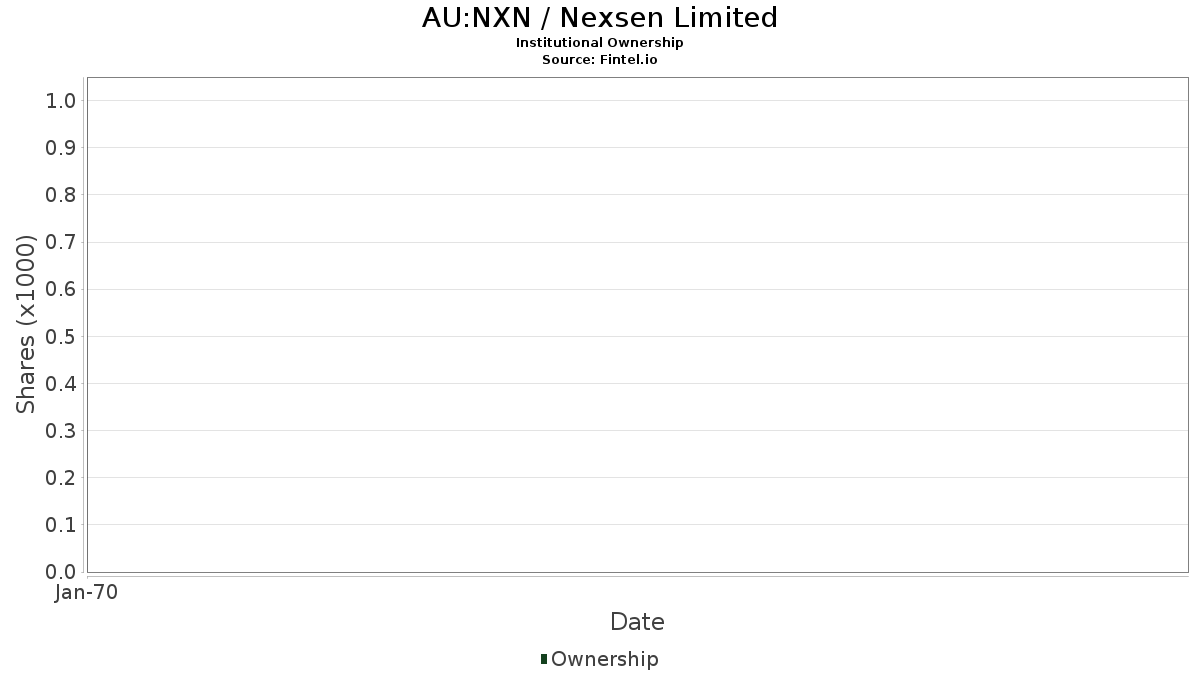1200x675 pixels.
Task: Click the Jan-70 x-axis tick label
Action: click(87, 593)
